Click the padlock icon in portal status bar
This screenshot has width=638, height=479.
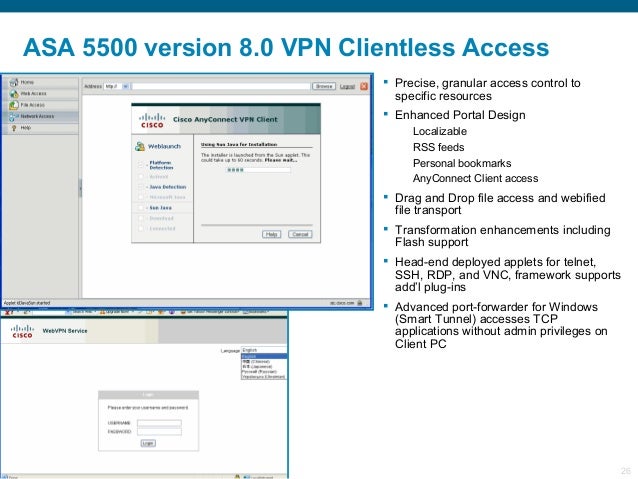360,303
